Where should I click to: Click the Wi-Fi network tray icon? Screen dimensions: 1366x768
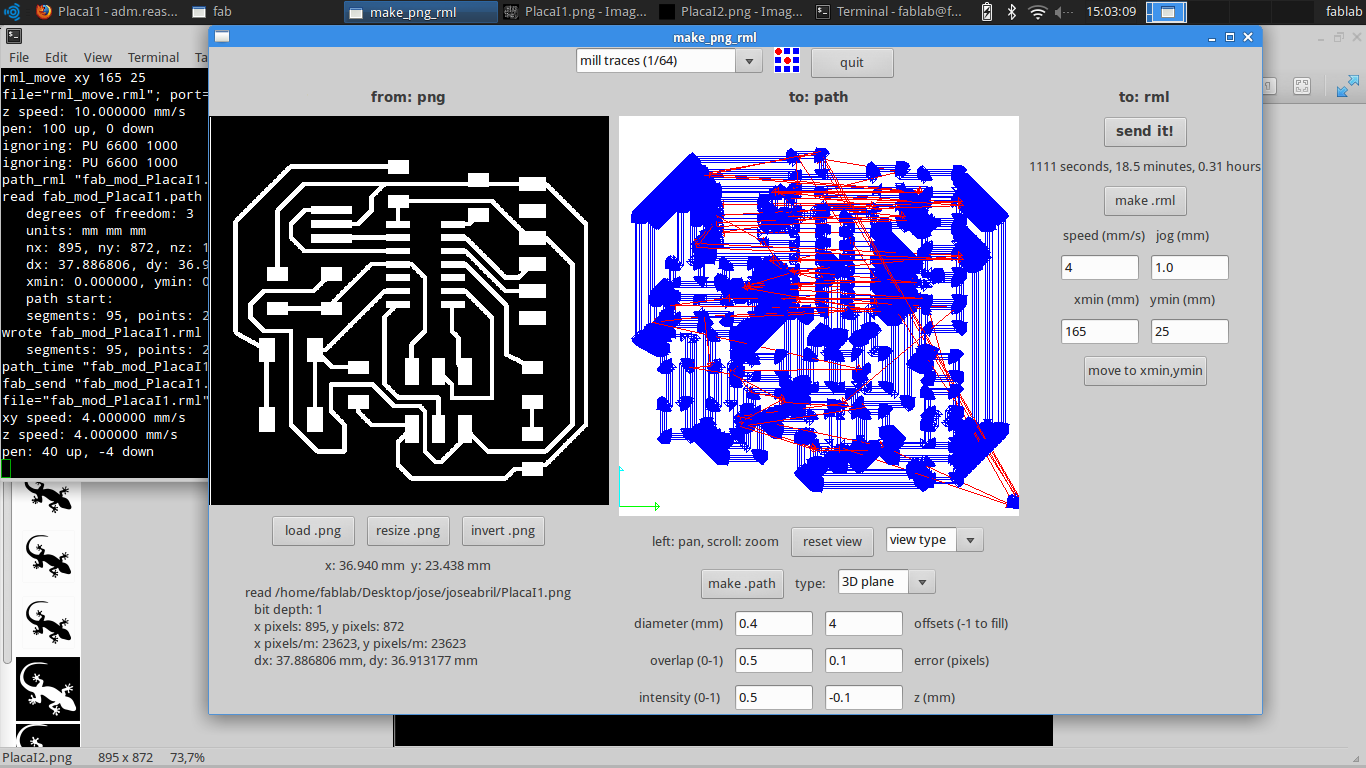(1038, 12)
